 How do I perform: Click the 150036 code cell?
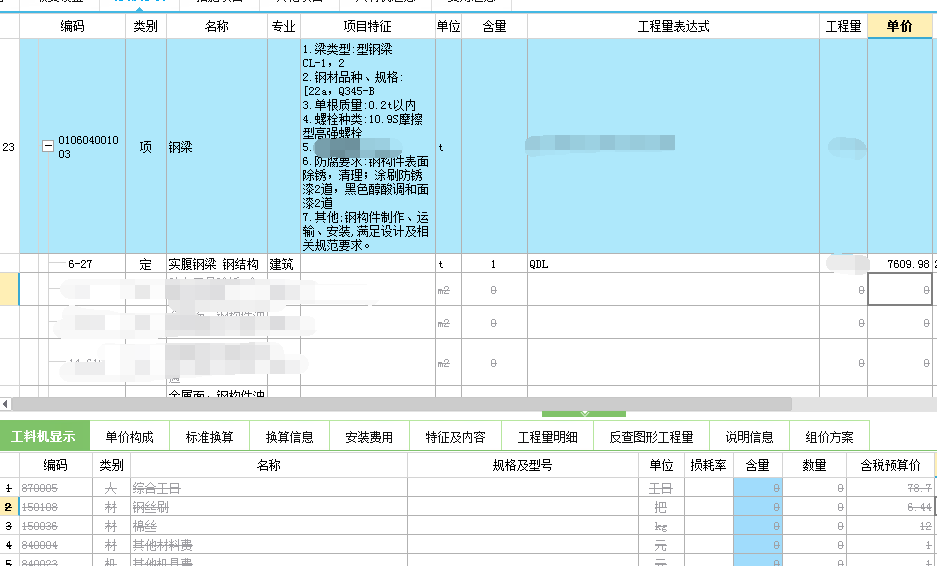pos(56,526)
